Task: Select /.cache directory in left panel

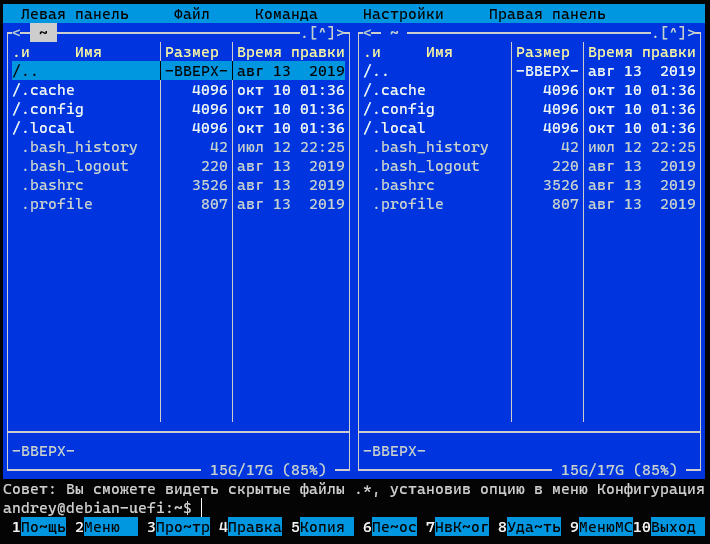Action: [x=44, y=90]
